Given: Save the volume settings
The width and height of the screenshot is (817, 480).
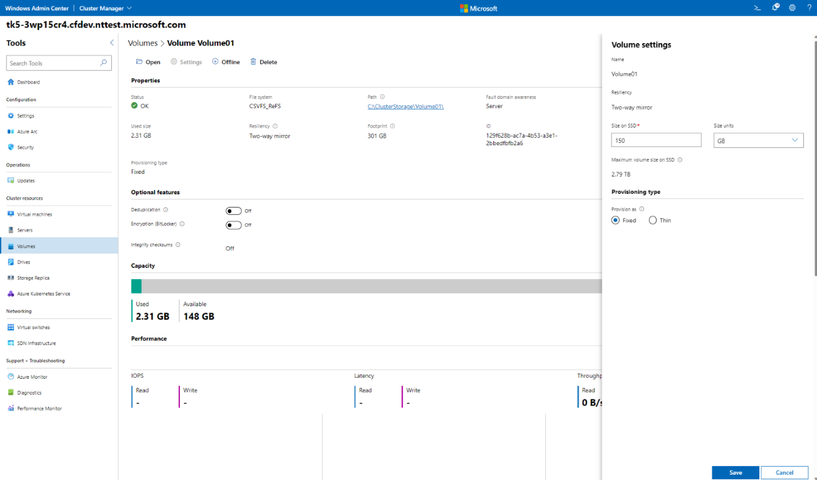Looking at the screenshot, I should pos(735,472).
